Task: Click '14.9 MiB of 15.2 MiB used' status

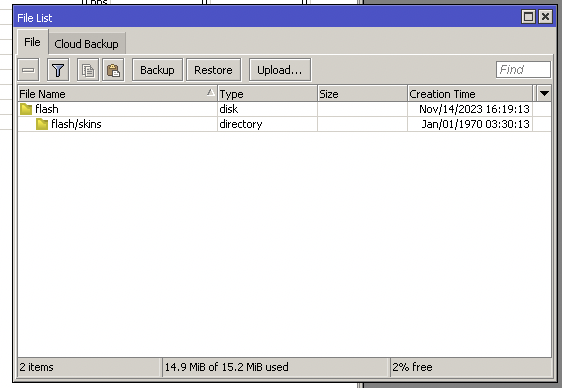Action: [x=227, y=367]
